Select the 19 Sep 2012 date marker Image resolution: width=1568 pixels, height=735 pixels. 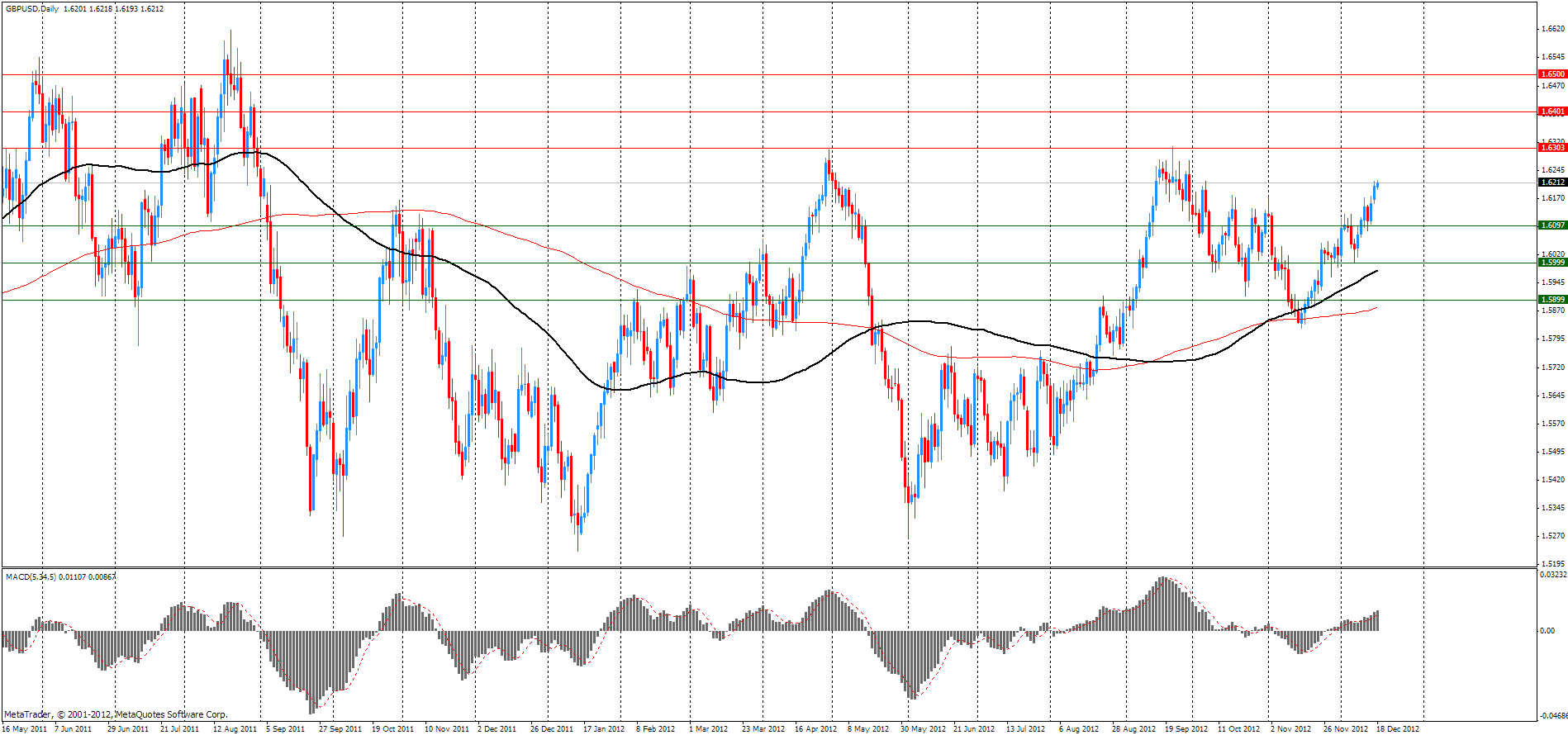(1186, 728)
